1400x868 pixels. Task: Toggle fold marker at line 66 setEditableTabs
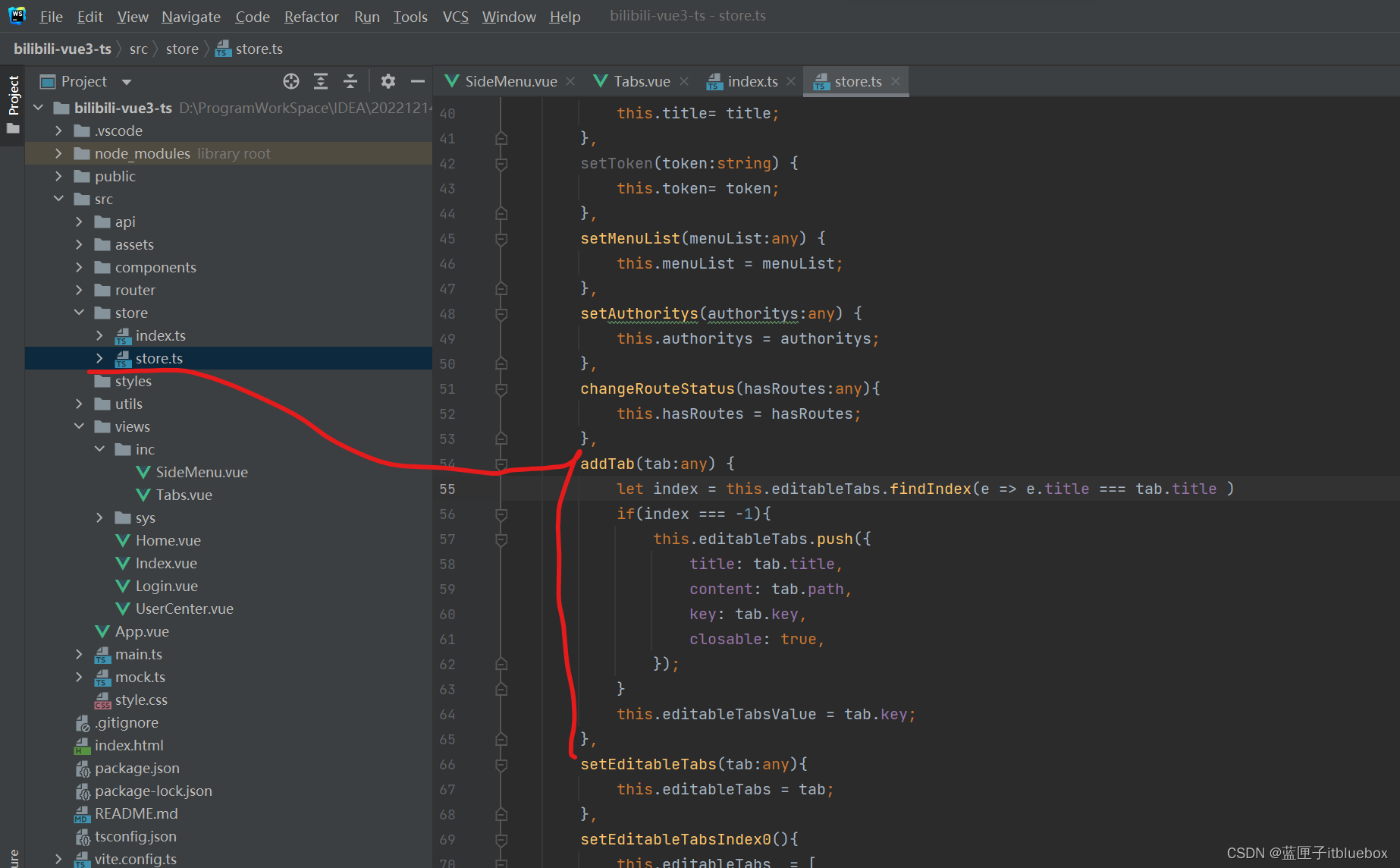click(x=501, y=765)
